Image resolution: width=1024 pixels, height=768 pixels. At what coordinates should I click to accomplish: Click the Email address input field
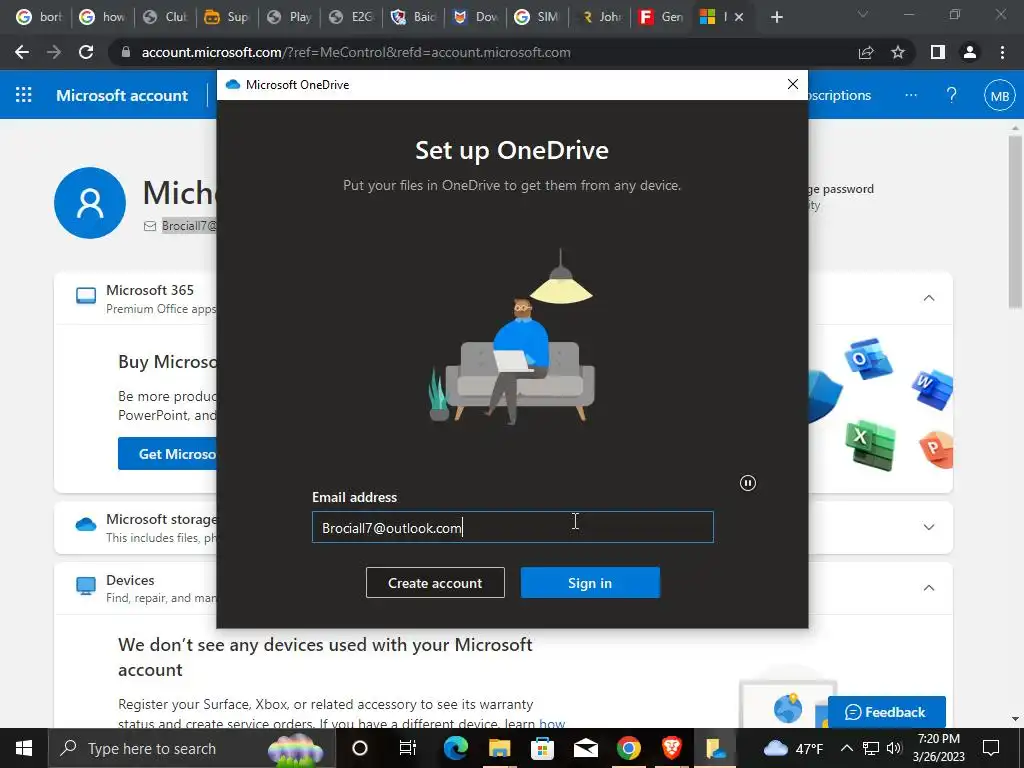pyautogui.click(x=513, y=527)
